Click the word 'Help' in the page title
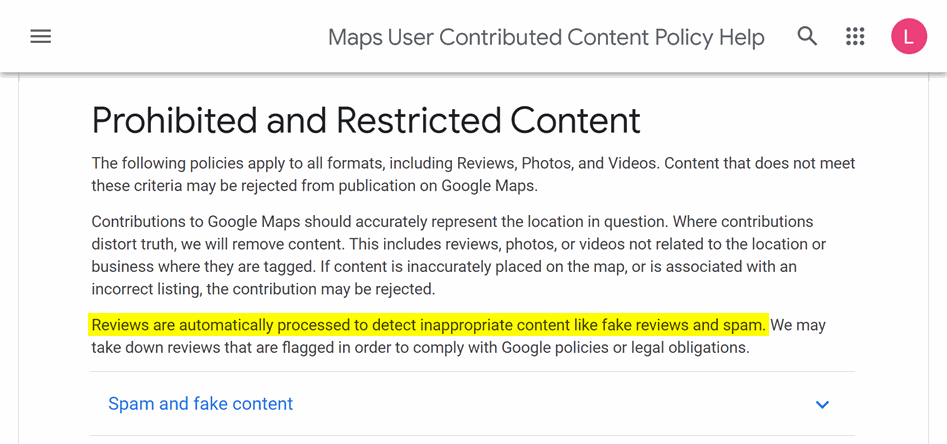 (x=741, y=37)
